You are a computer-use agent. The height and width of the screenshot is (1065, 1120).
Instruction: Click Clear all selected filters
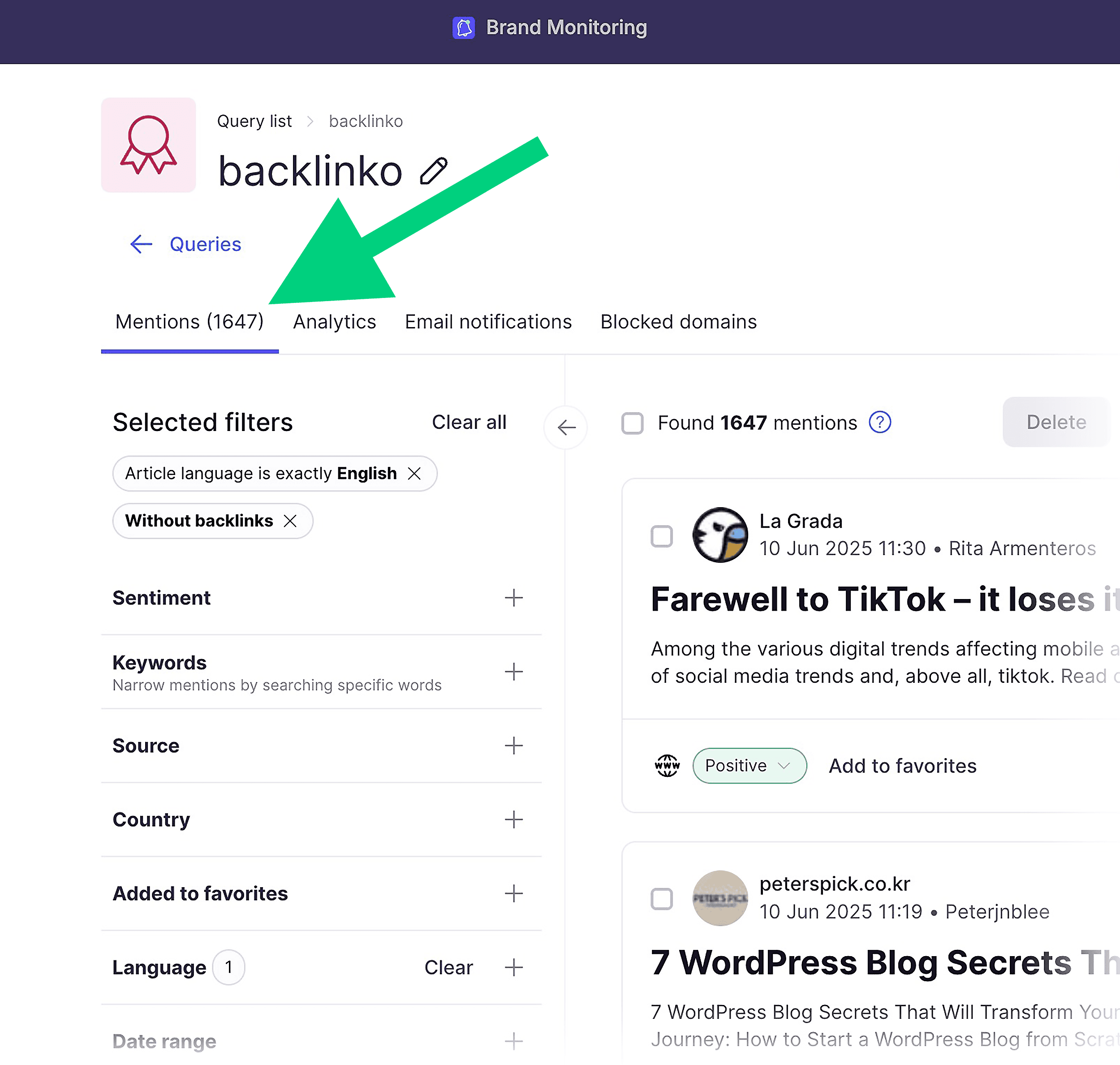point(469,423)
